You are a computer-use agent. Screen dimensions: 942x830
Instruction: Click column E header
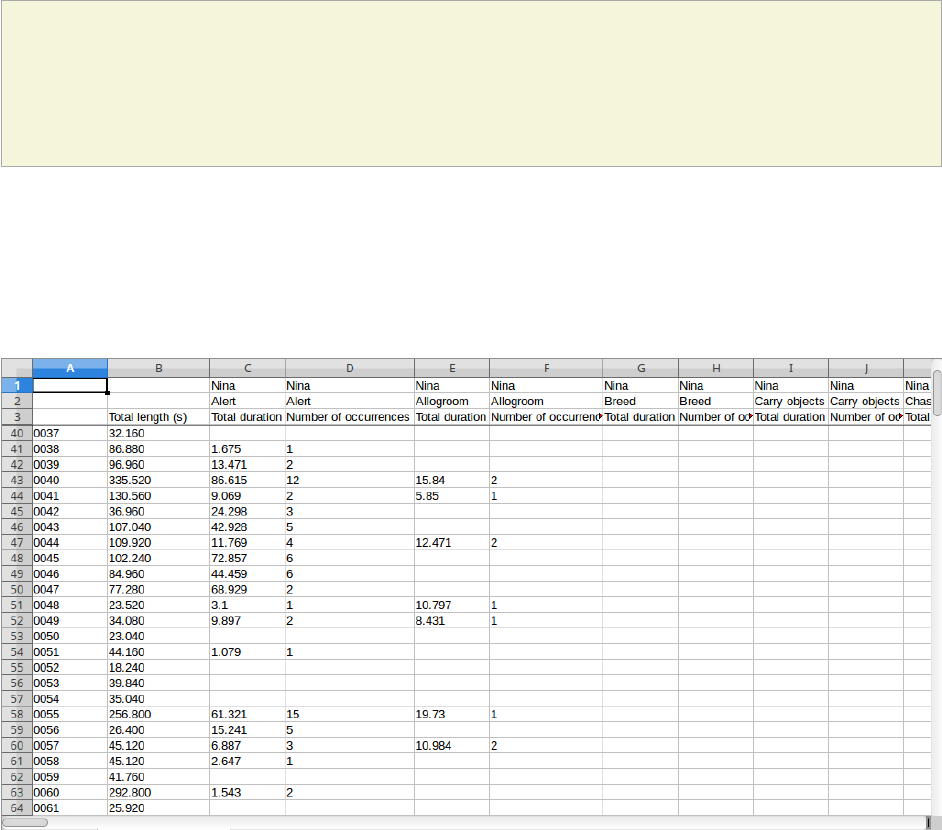[452, 368]
